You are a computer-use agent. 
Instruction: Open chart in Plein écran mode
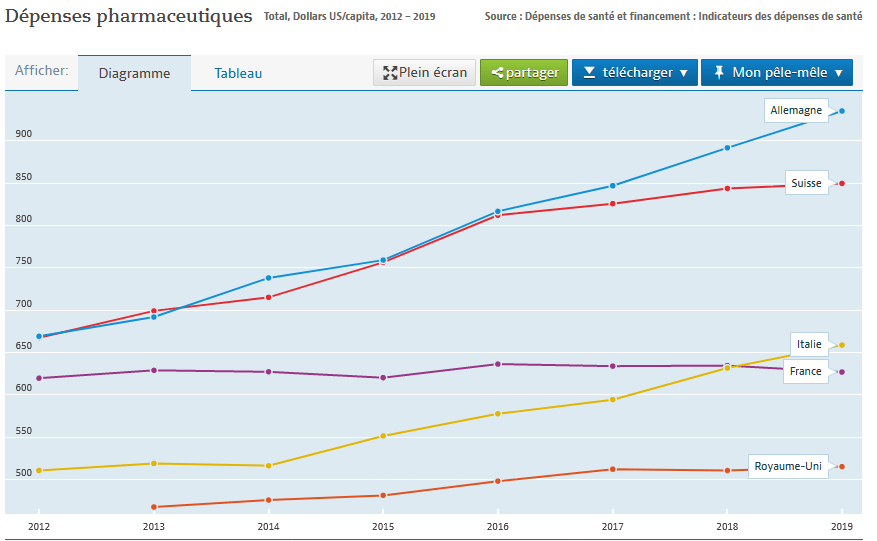click(424, 73)
